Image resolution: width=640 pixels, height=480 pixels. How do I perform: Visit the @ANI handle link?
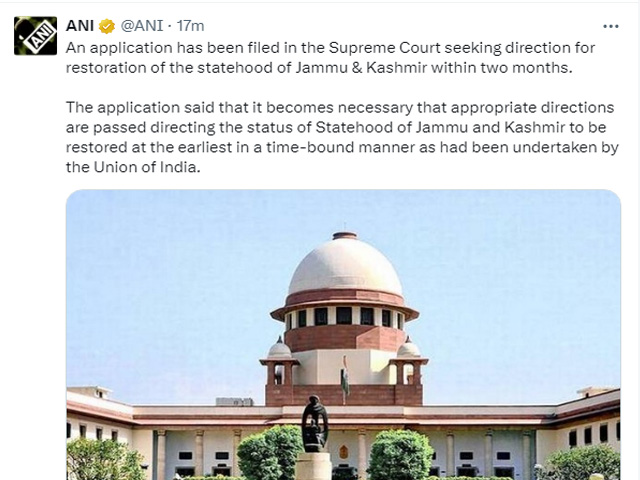click(x=142, y=26)
